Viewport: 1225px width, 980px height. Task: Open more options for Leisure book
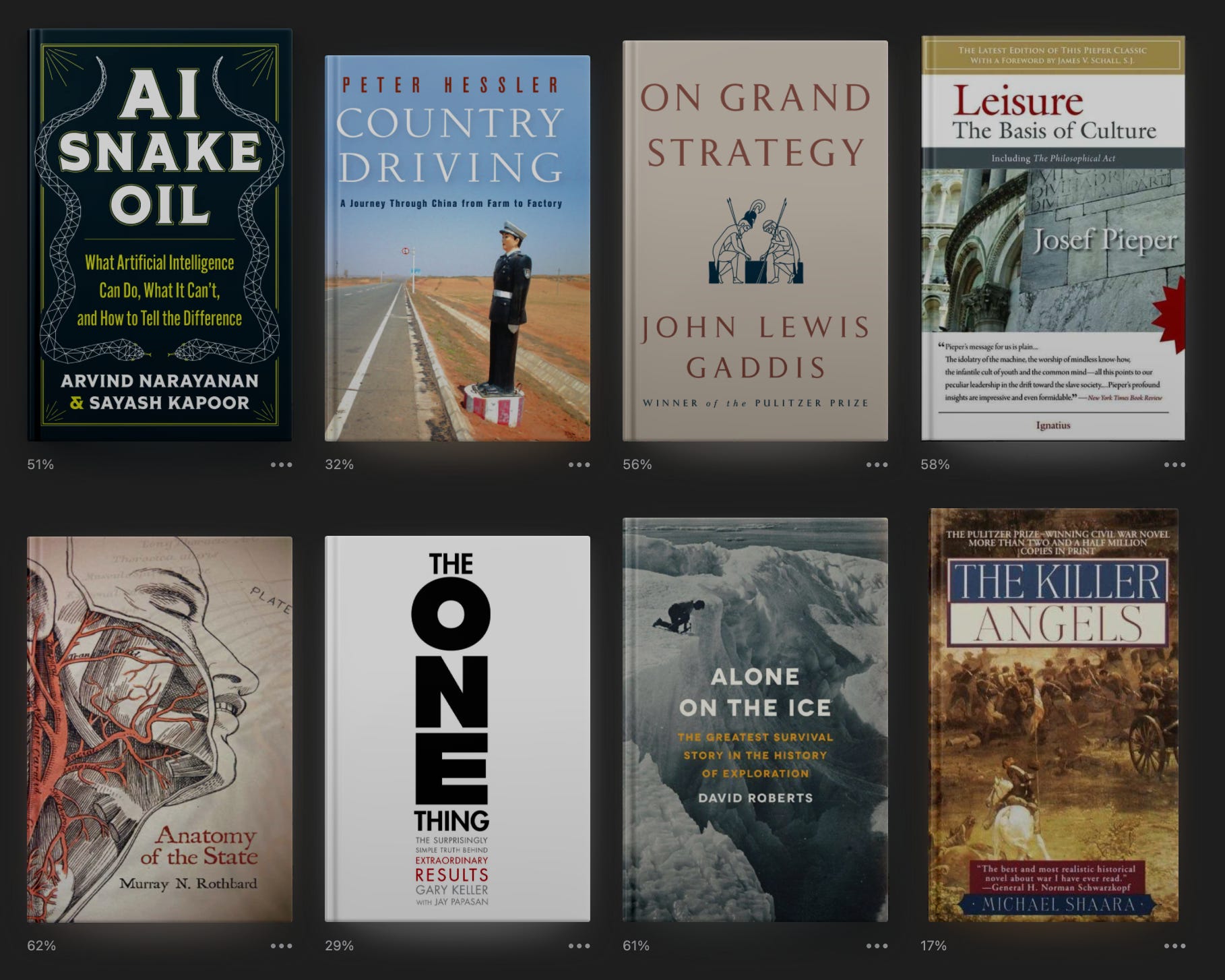(x=1174, y=464)
